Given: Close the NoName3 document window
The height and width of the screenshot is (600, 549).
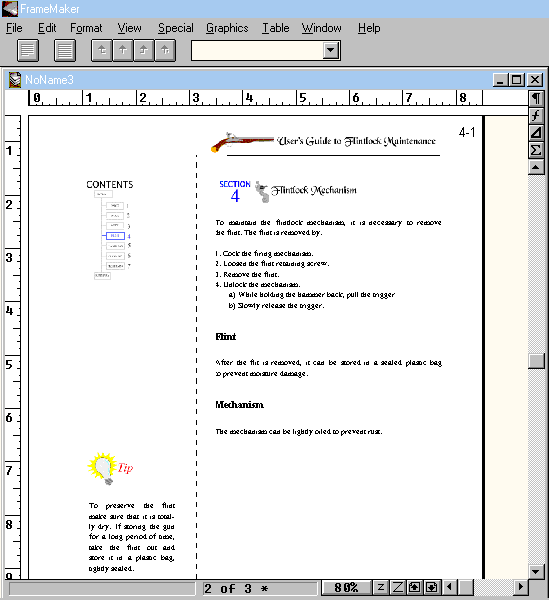Looking at the screenshot, I should 535,80.
